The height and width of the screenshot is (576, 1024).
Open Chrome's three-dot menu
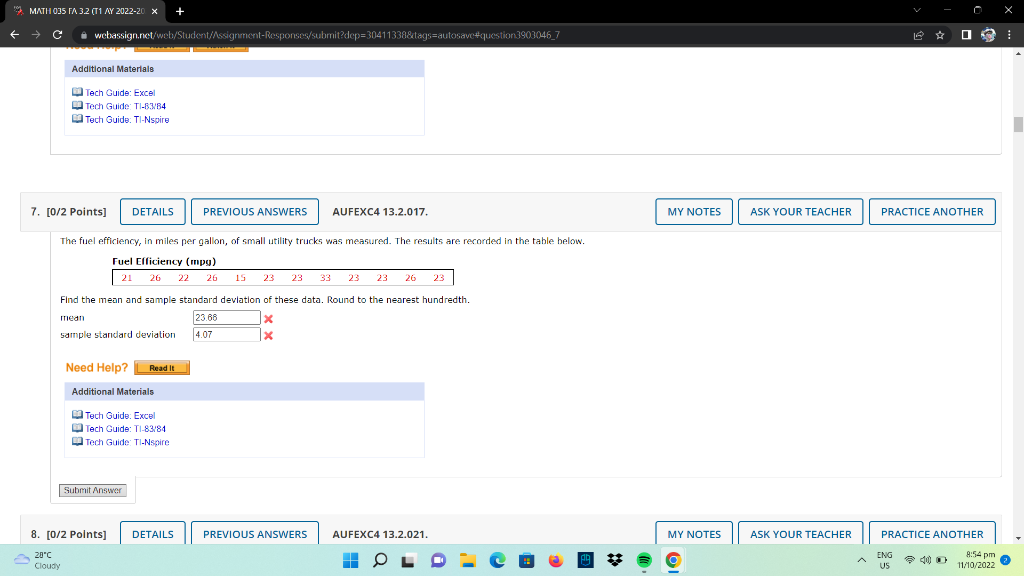coord(1009,35)
